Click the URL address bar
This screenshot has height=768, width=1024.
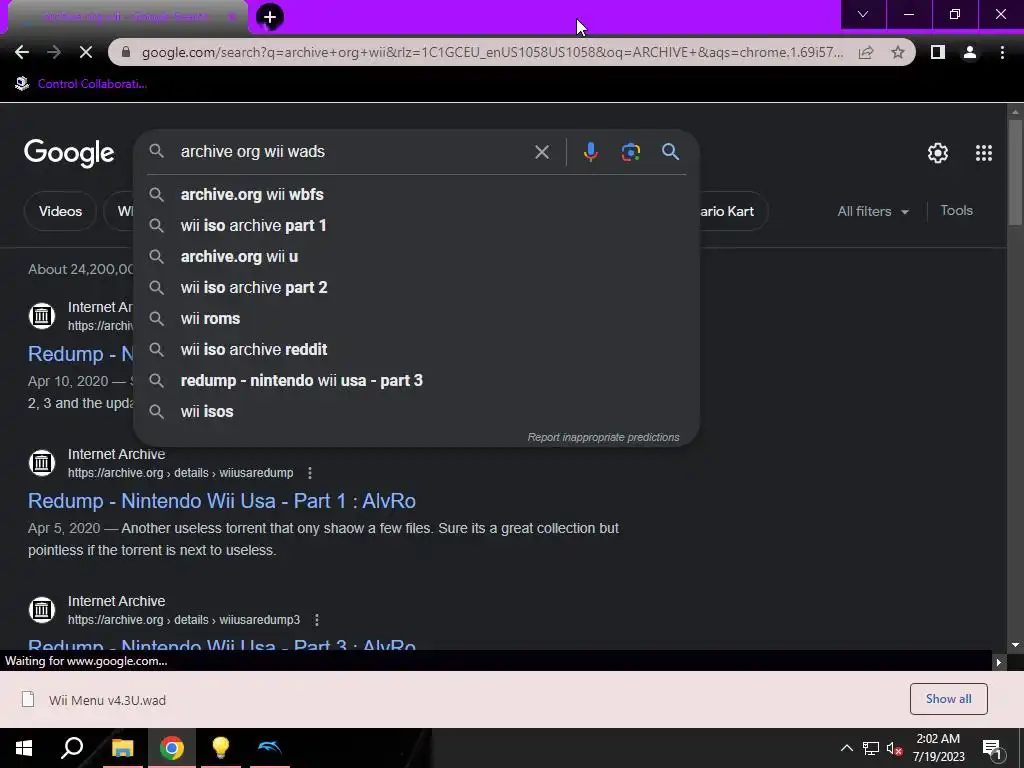(x=492, y=52)
